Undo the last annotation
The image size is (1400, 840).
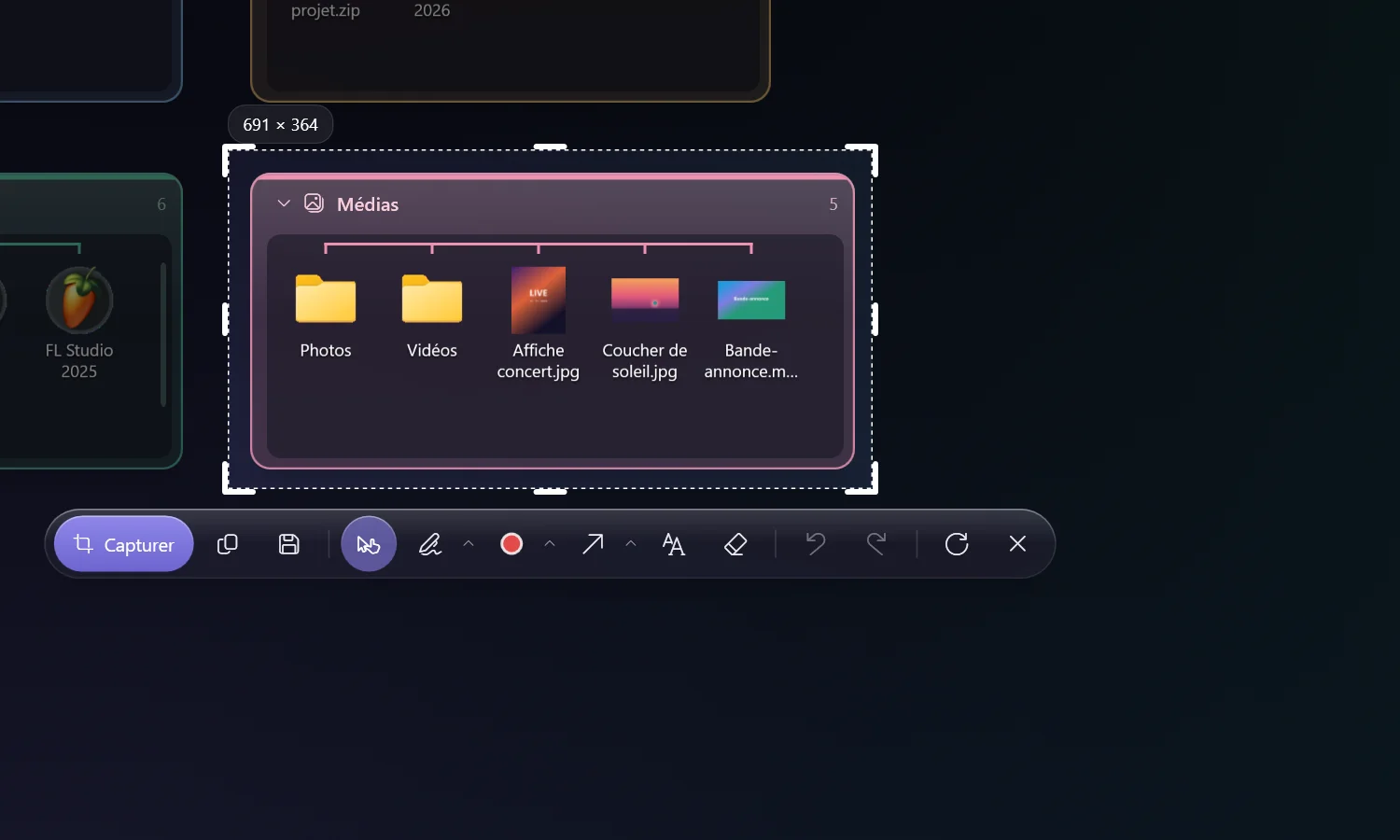click(816, 544)
